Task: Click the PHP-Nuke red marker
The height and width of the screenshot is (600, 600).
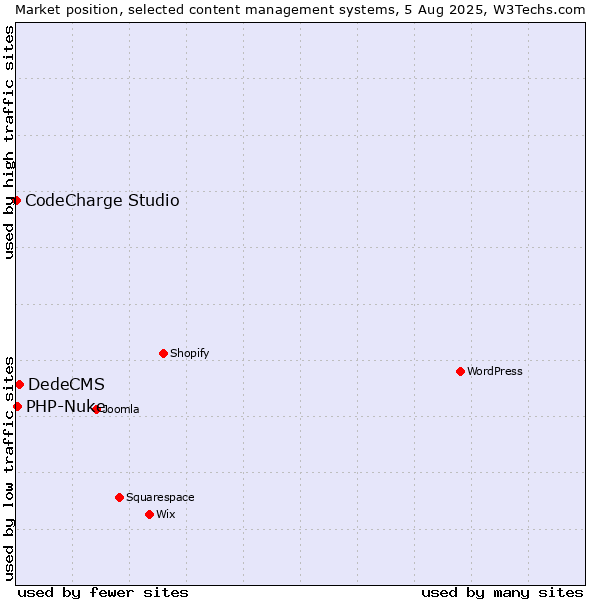Action: pos(18,406)
